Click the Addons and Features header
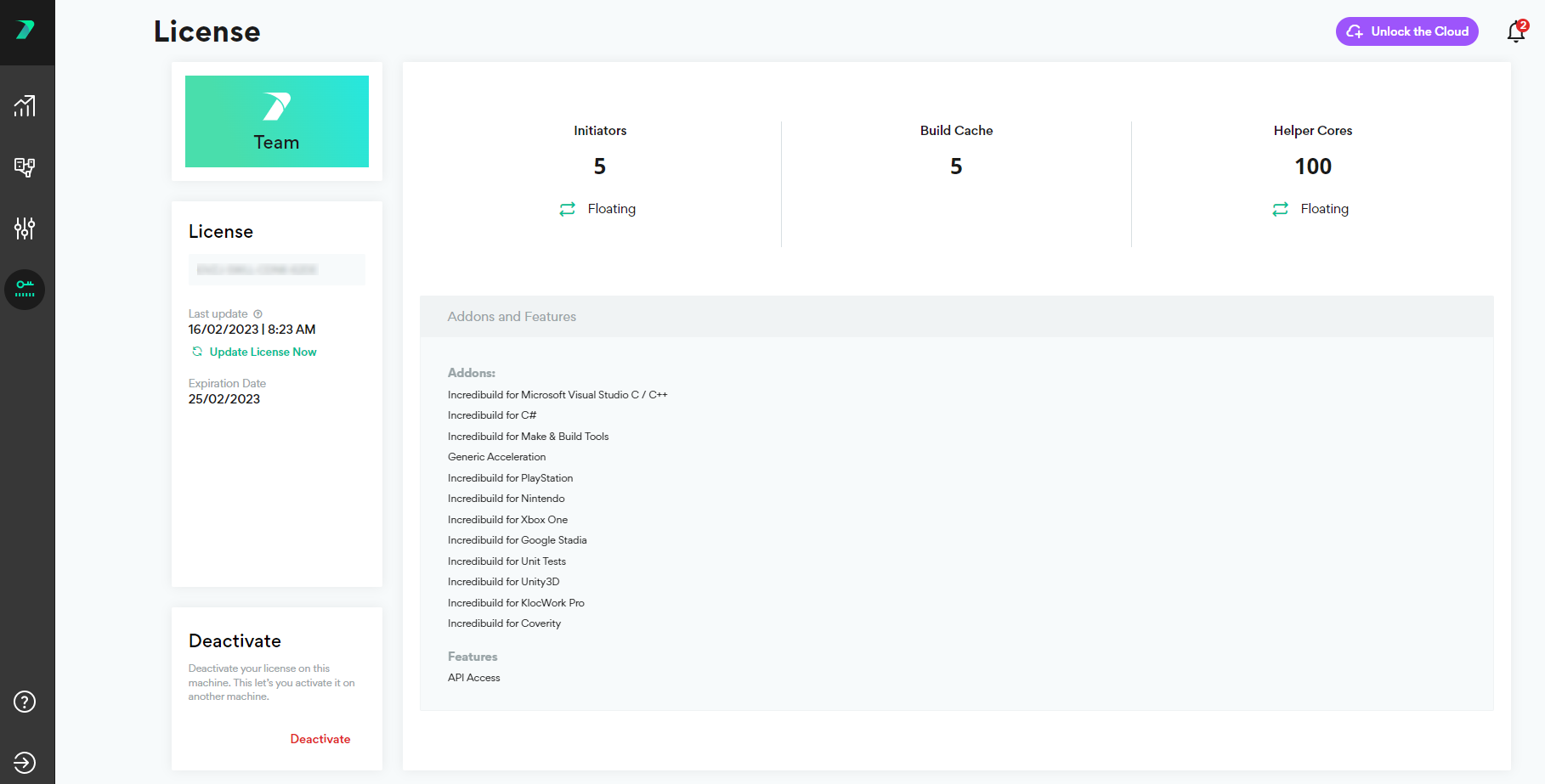The width and height of the screenshot is (1545, 784). tap(957, 317)
